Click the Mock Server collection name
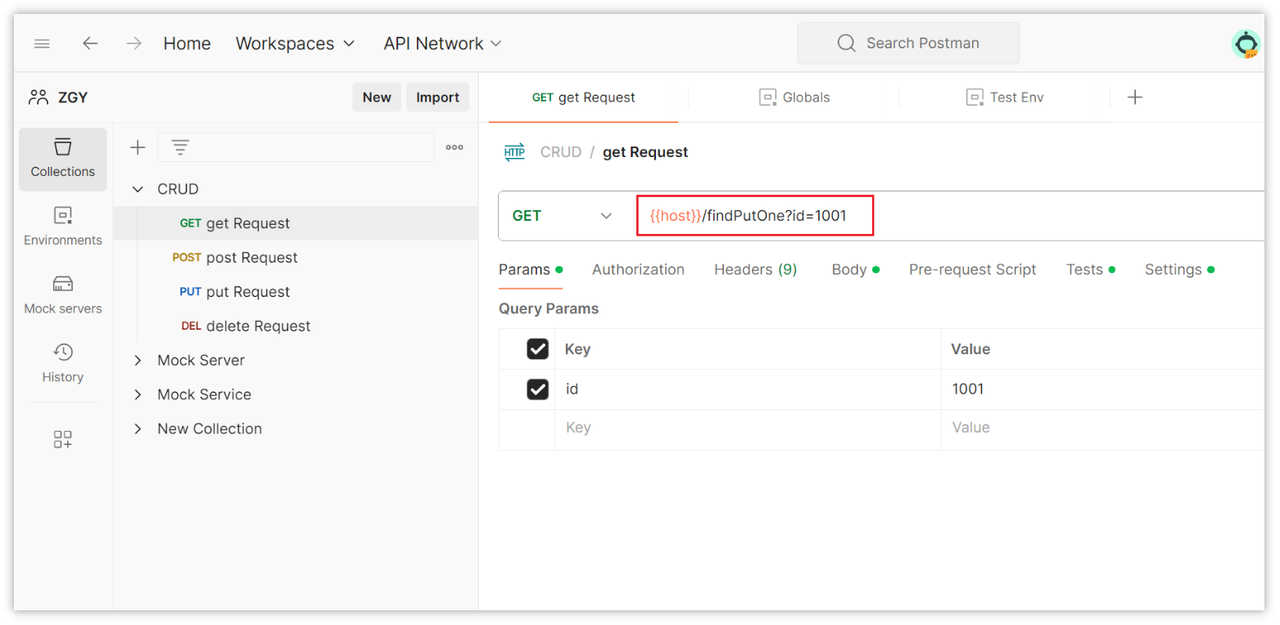1280x625 pixels. (x=201, y=360)
